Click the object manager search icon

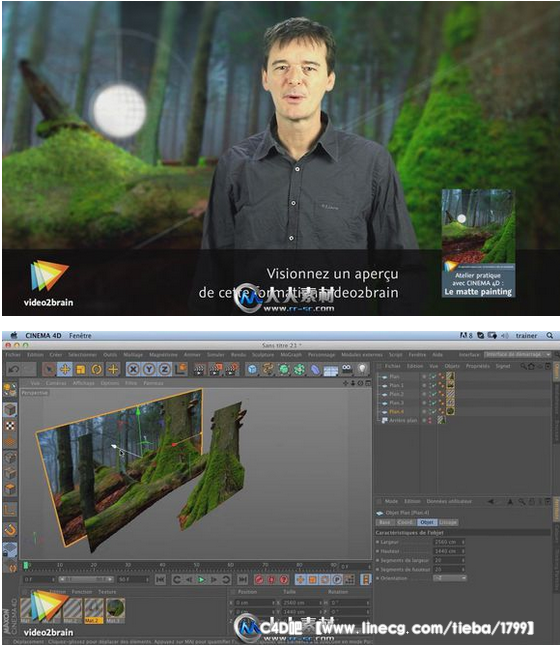(x=523, y=366)
